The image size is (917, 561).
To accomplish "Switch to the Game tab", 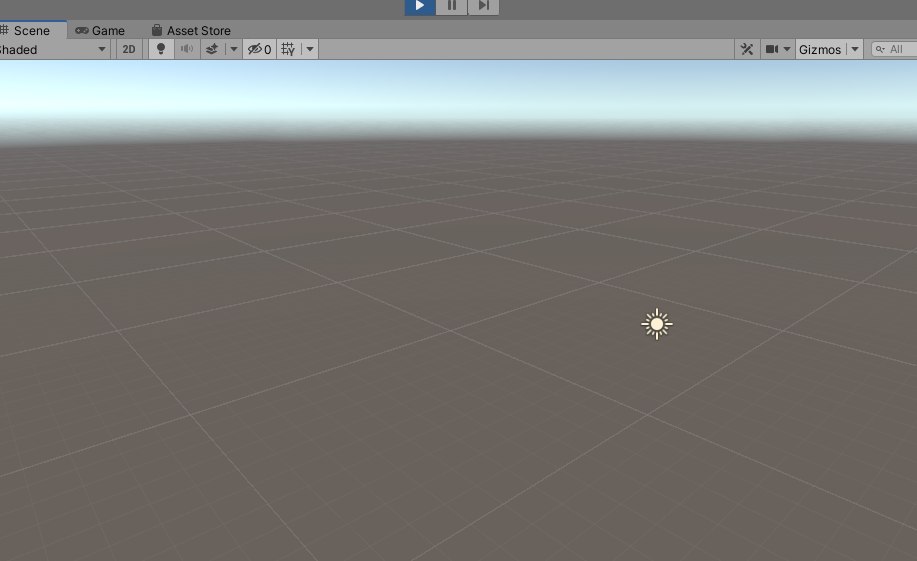I will point(100,30).
